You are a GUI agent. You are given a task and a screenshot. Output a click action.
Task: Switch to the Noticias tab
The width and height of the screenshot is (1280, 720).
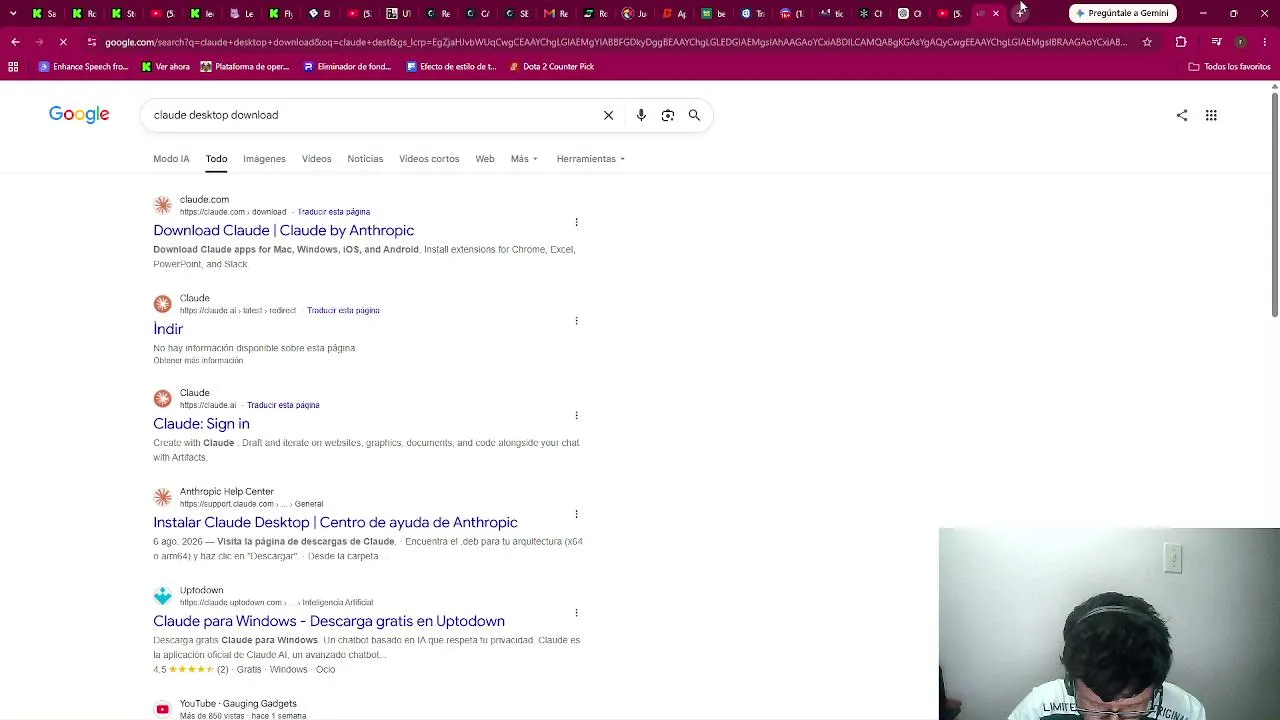coord(365,159)
